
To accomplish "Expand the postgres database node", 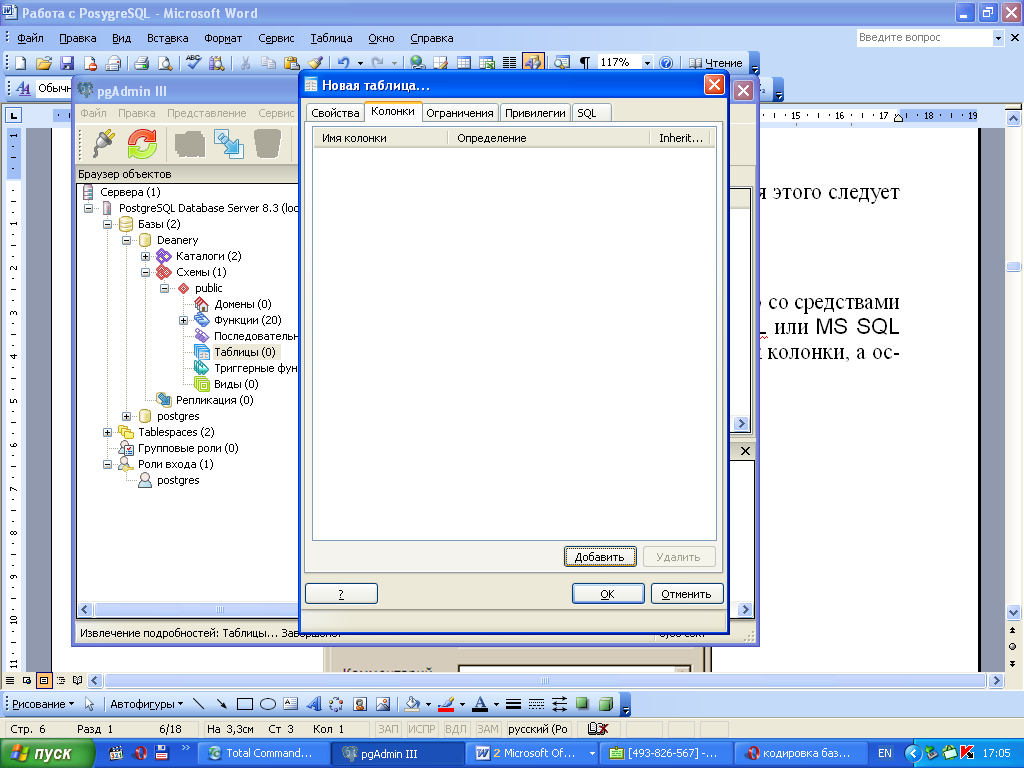I will (127, 416).
